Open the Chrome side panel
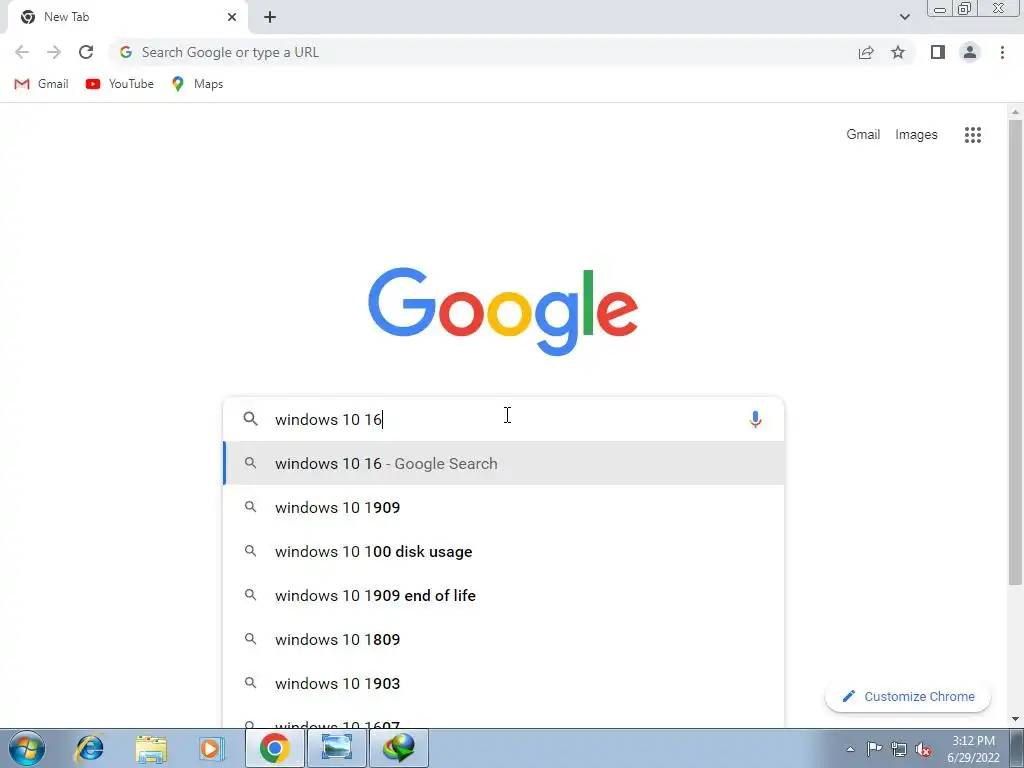Screen dimensions: 1024x768 938,52
